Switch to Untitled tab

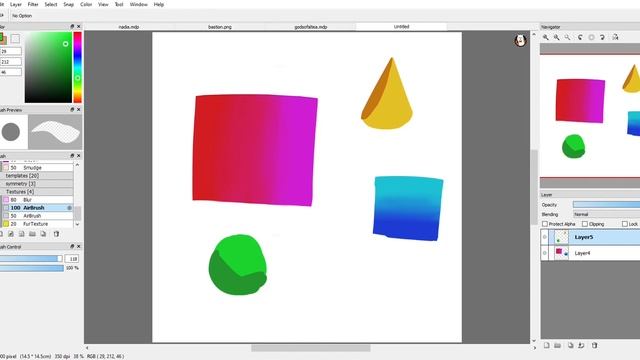[x=402, y=27]
